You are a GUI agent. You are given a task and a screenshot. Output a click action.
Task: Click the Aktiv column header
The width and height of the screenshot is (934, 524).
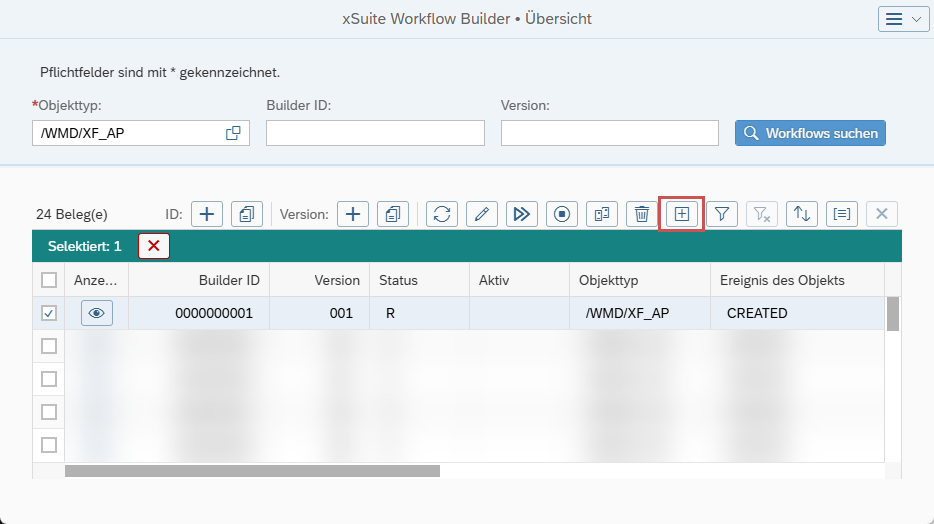point(519,280)
